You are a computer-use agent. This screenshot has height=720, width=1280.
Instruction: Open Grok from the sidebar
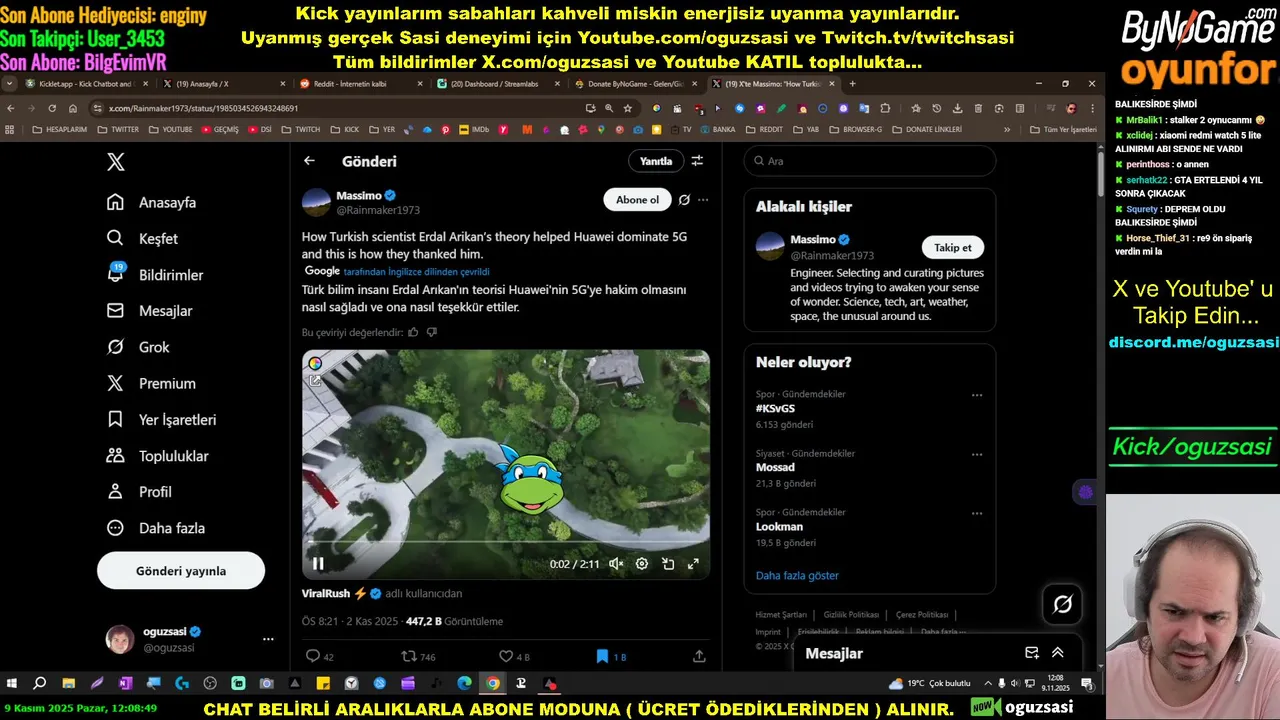click(x=138, y=347)
